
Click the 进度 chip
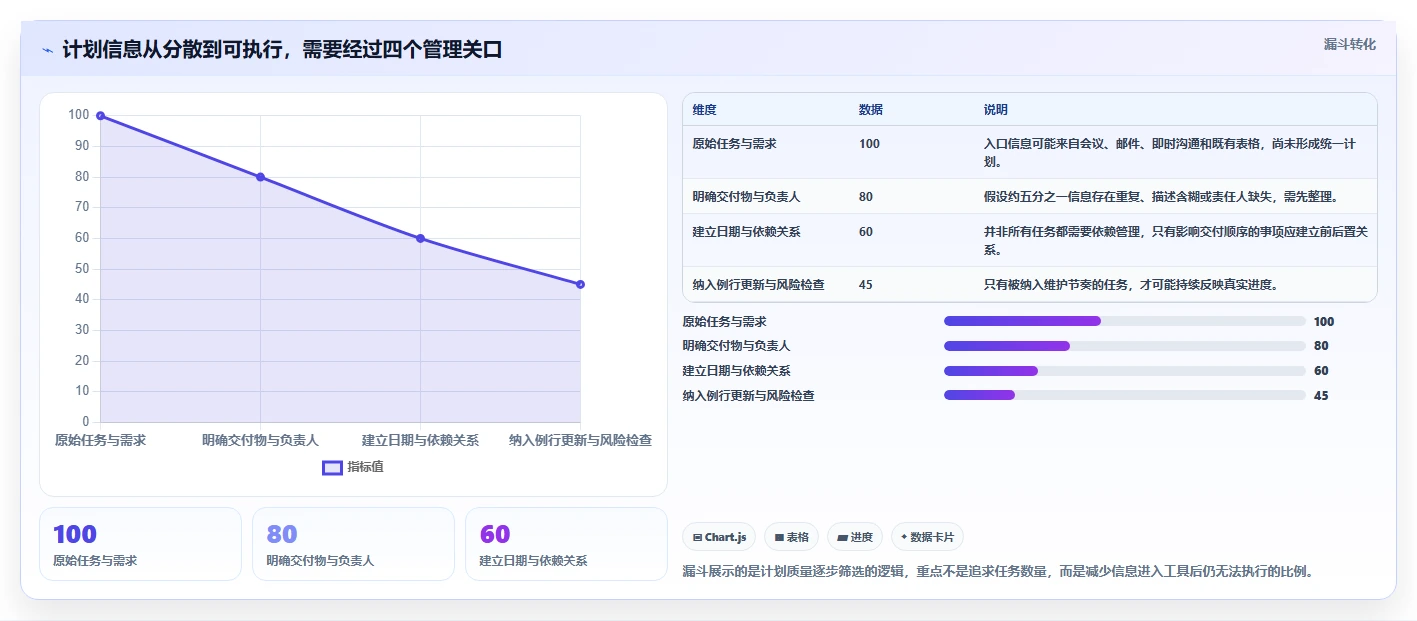[855, 537]
